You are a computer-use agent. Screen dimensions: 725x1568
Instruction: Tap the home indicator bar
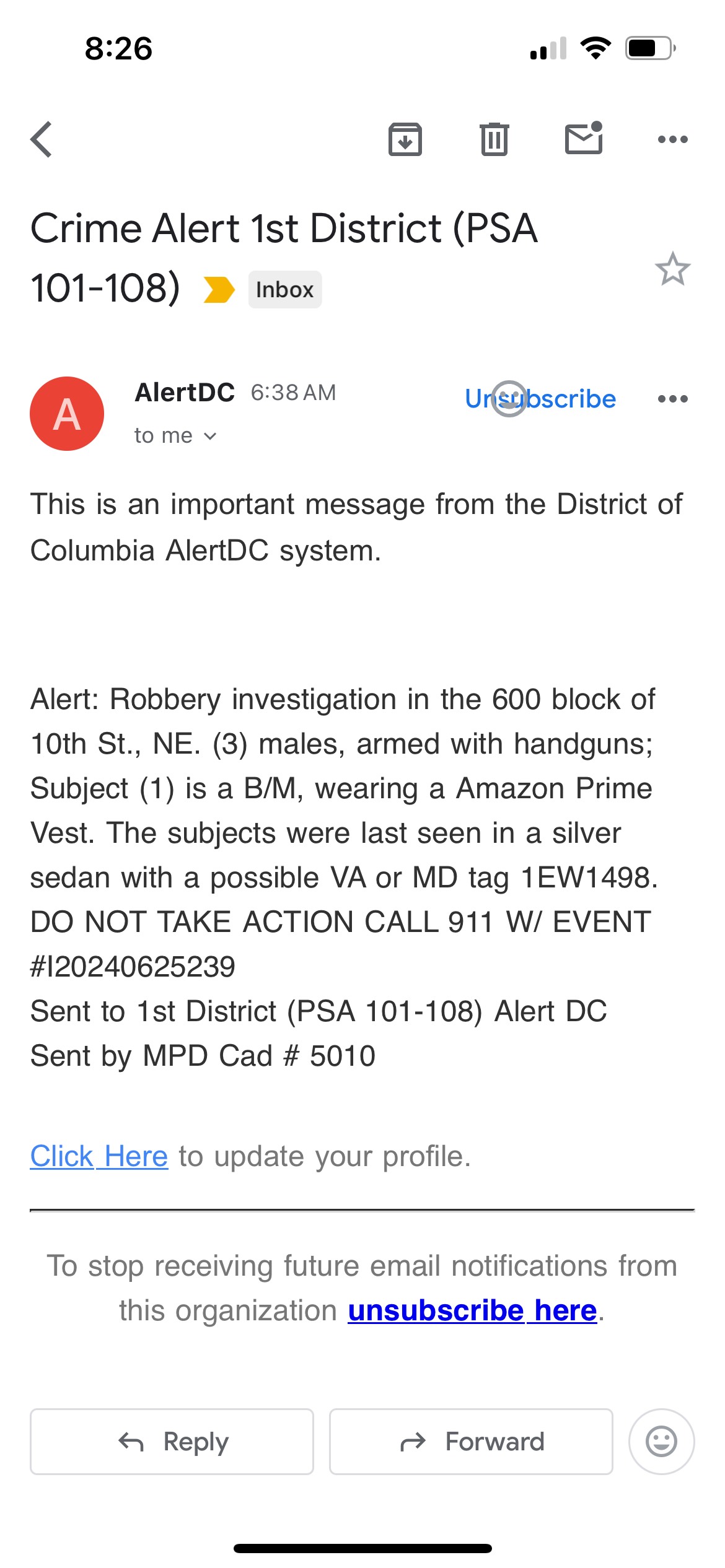pos(362,1548)
